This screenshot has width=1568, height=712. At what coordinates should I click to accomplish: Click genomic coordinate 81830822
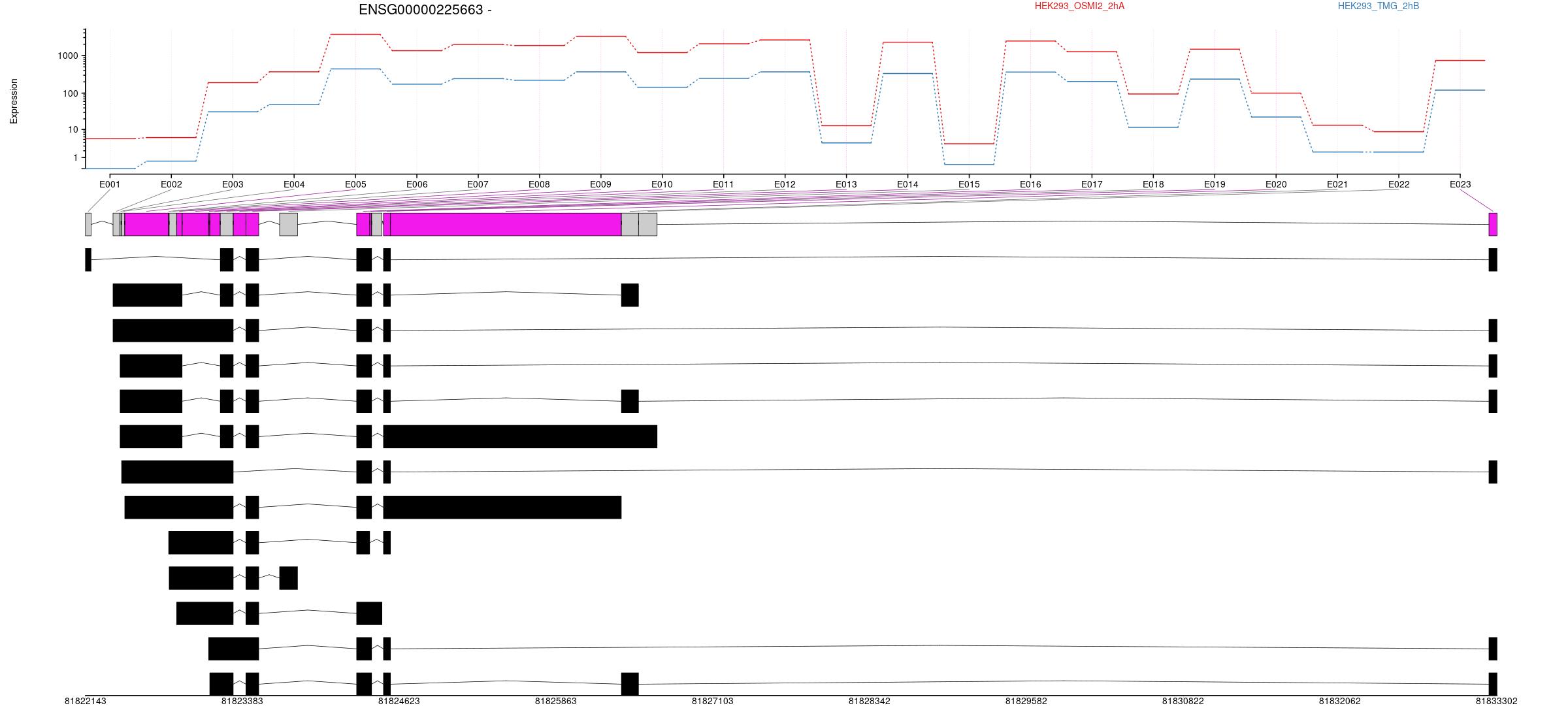coord(1183,701)
